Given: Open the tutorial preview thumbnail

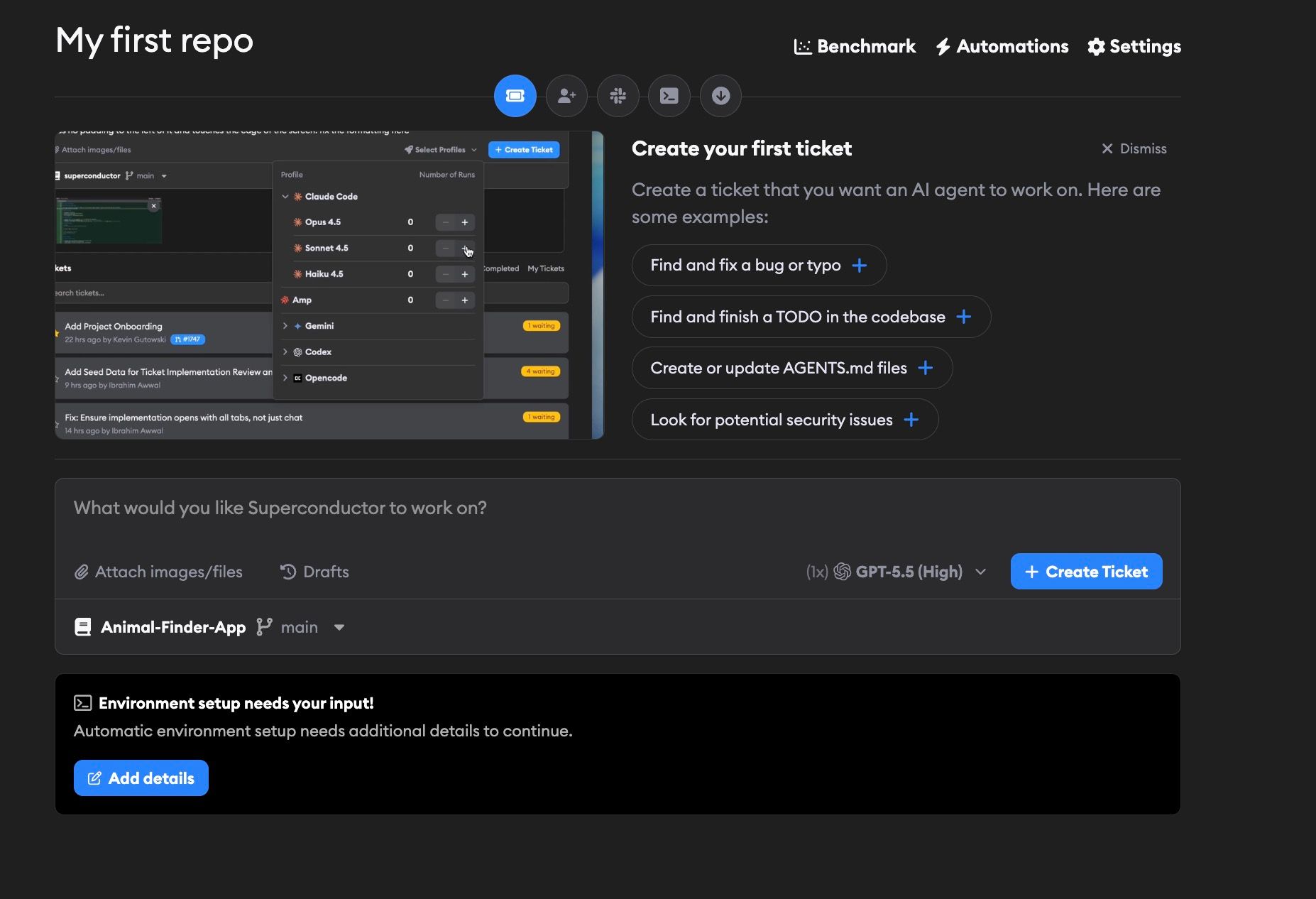Looking at the screenshot, I should (x=329, y=285).
